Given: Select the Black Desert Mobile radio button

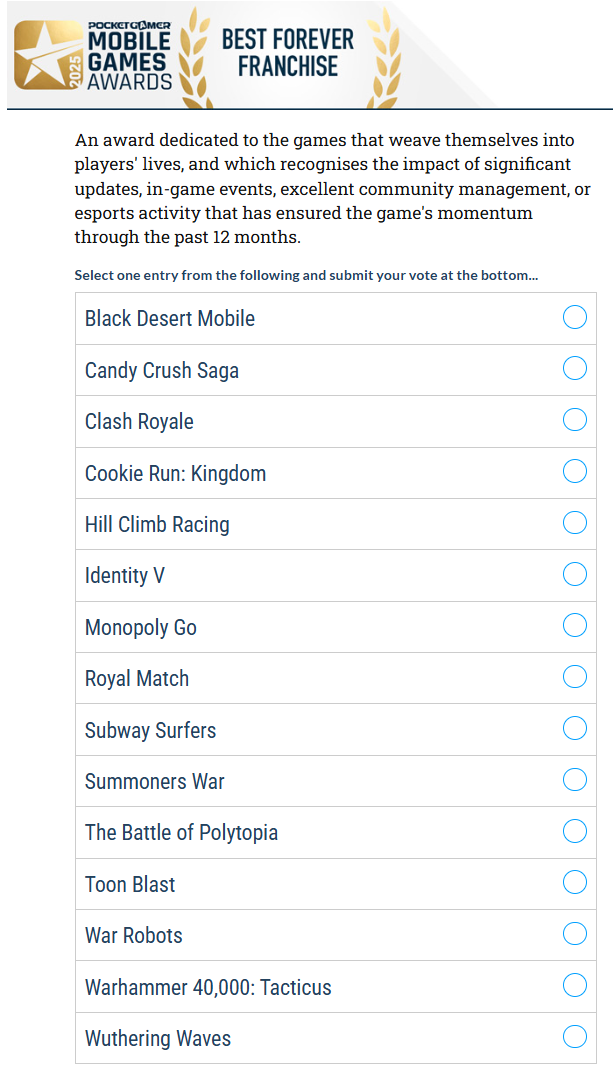Looking at the screenshot, I should point(575,318).
